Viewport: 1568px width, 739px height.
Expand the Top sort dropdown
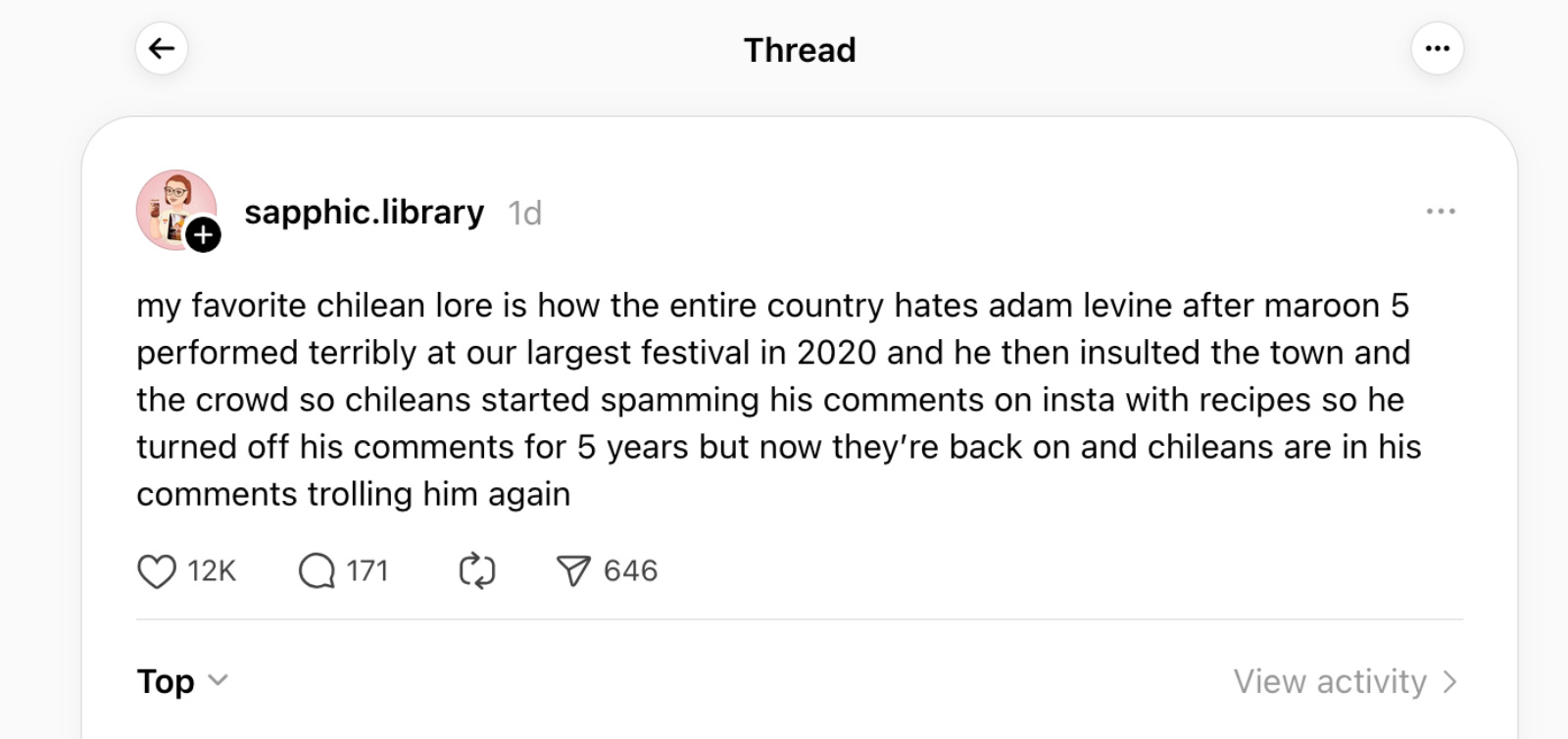click(167, 681)
